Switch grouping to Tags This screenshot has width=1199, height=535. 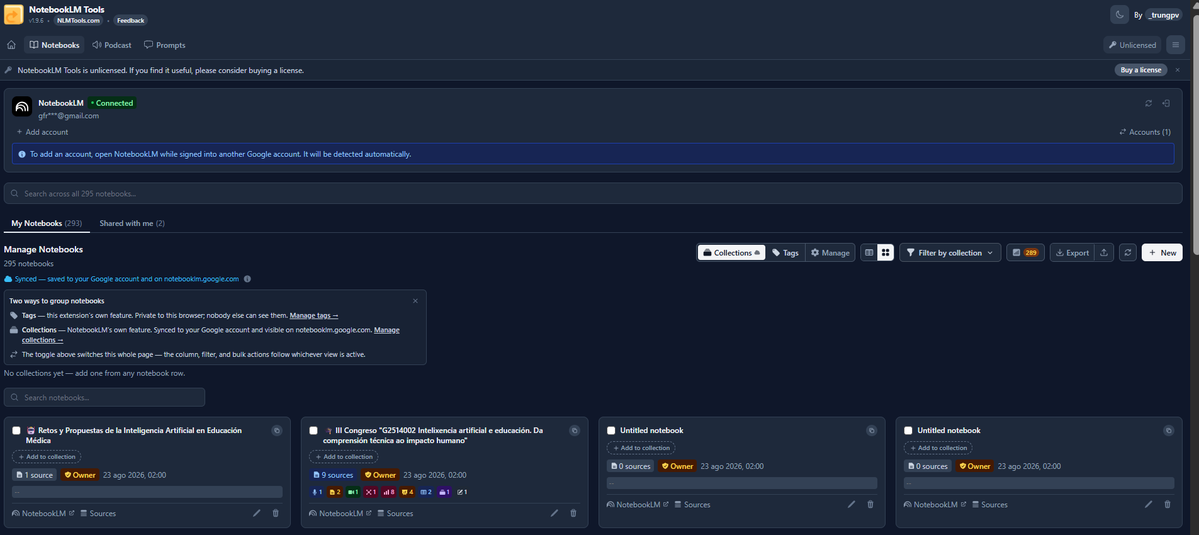[x=785, y=252]
